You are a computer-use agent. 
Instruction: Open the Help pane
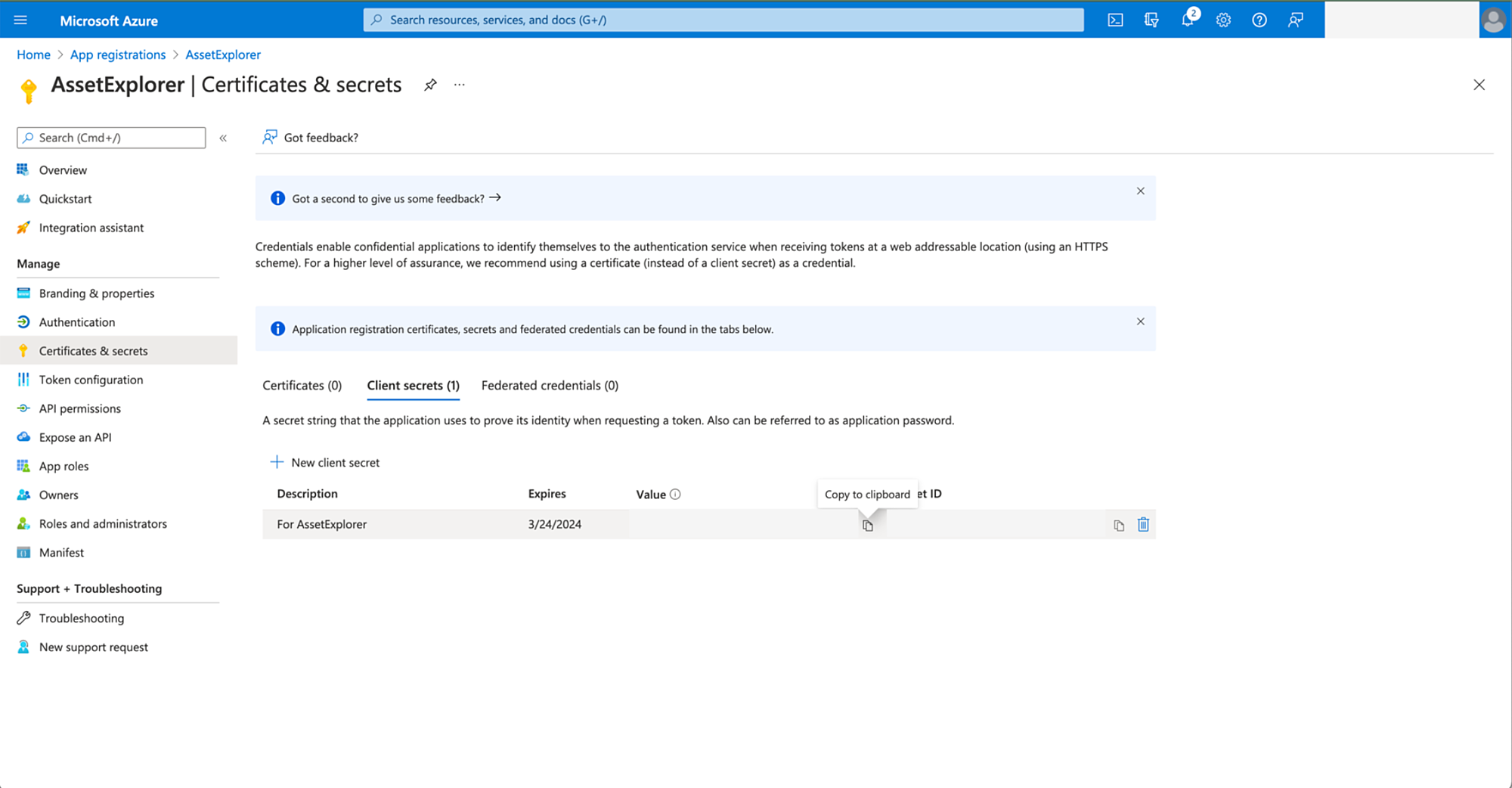click(1259, 20)
